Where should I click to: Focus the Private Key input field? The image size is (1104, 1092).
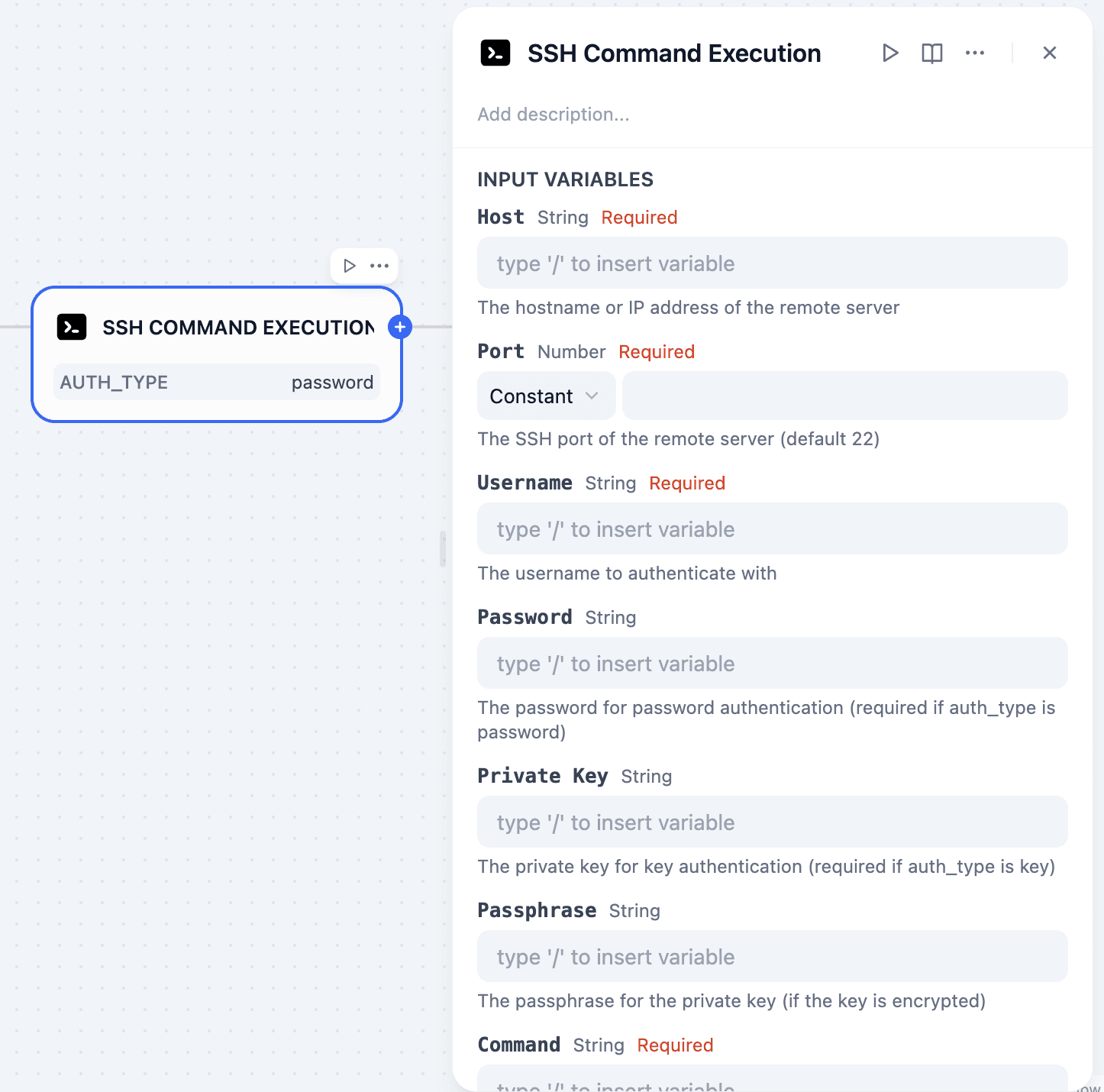coord(772,822)
